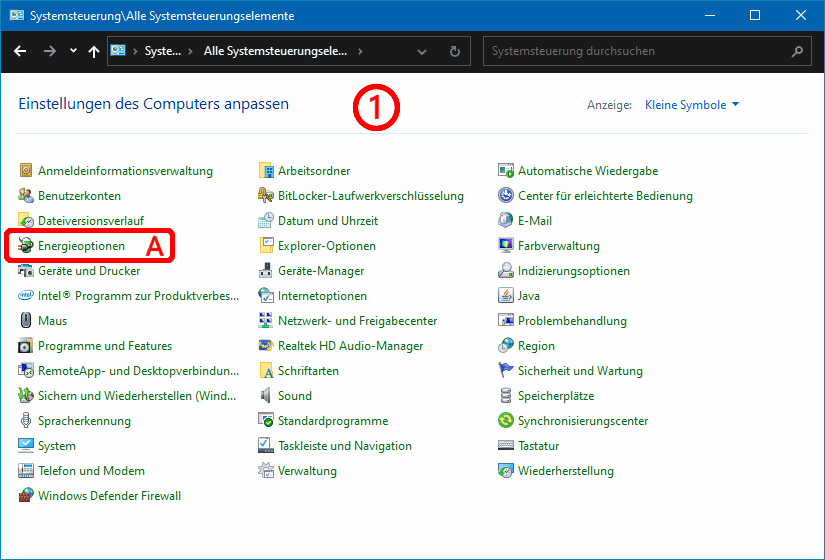Refresh the control panel view
825x560 pixels.
point(455,51)
